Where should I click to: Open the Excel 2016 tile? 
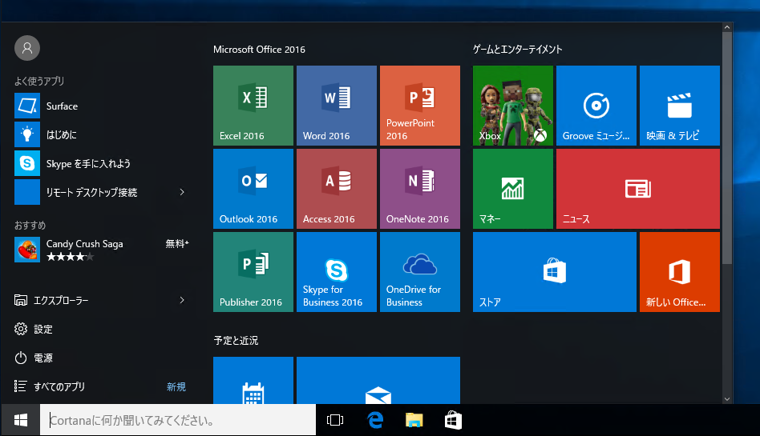(x=253, y=106)
